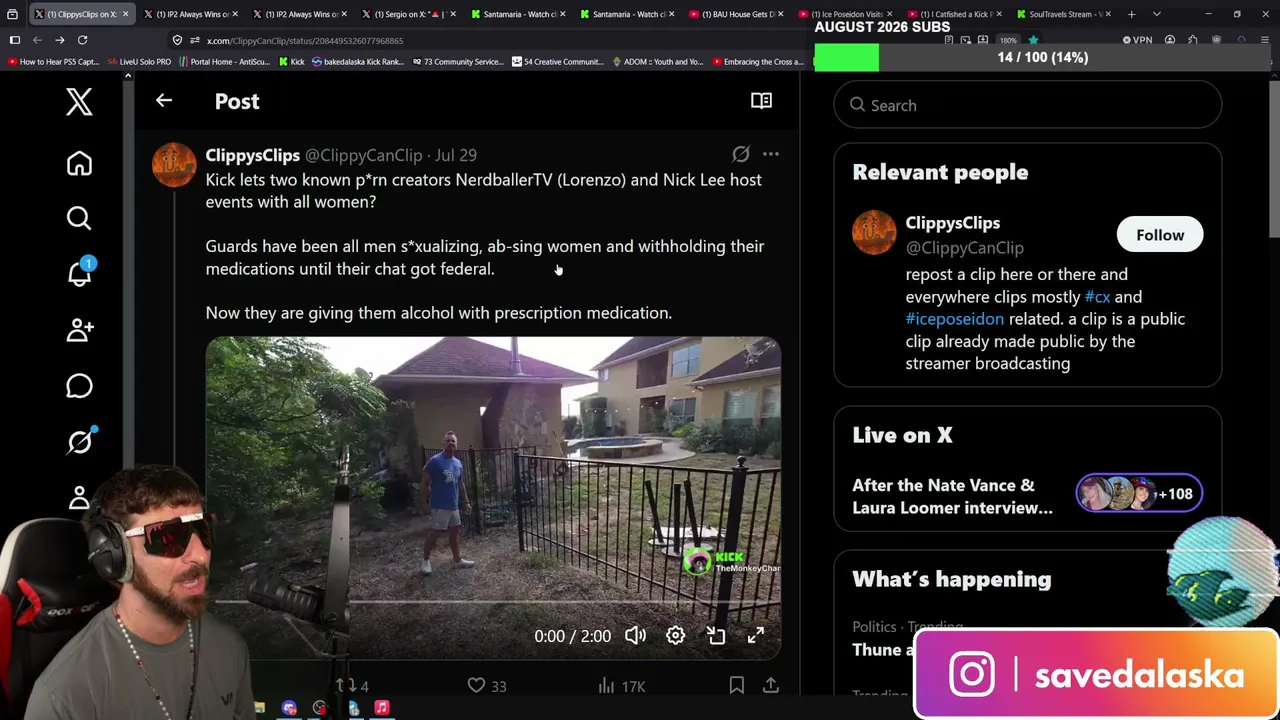Open the browser workspaces button at top-left
This screenshot has width=1280, height=720.
pos(12,15)
